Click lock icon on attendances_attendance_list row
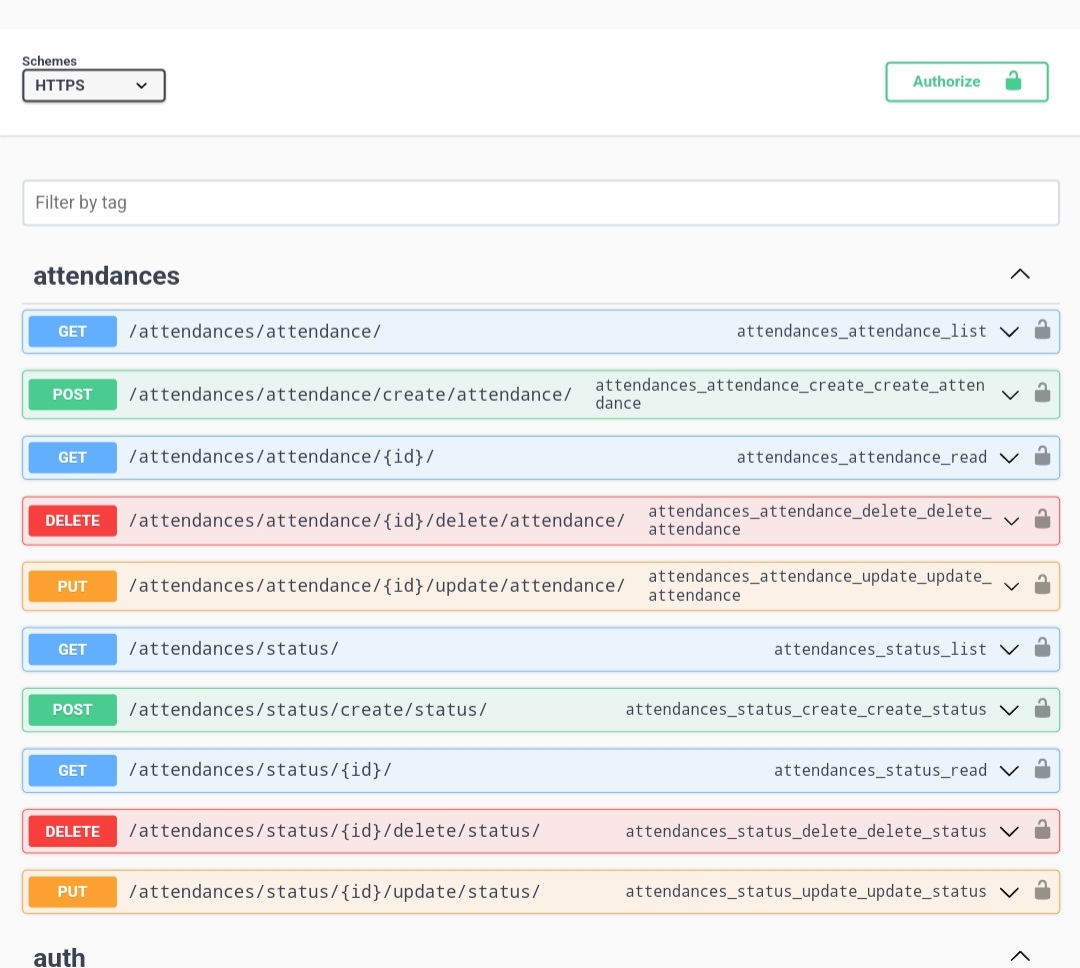1080x968 pixels. (x=1042, y=330)
